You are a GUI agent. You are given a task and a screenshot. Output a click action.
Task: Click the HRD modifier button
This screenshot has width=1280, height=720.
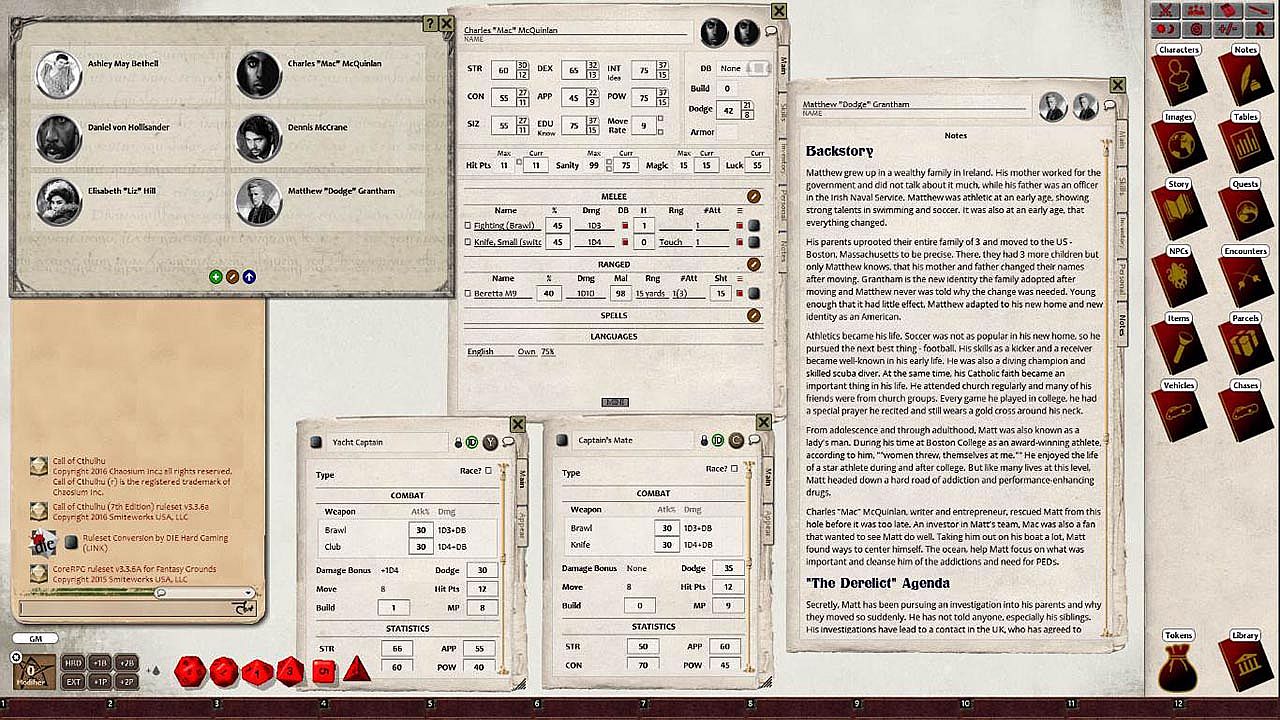[x=74, y=663]
